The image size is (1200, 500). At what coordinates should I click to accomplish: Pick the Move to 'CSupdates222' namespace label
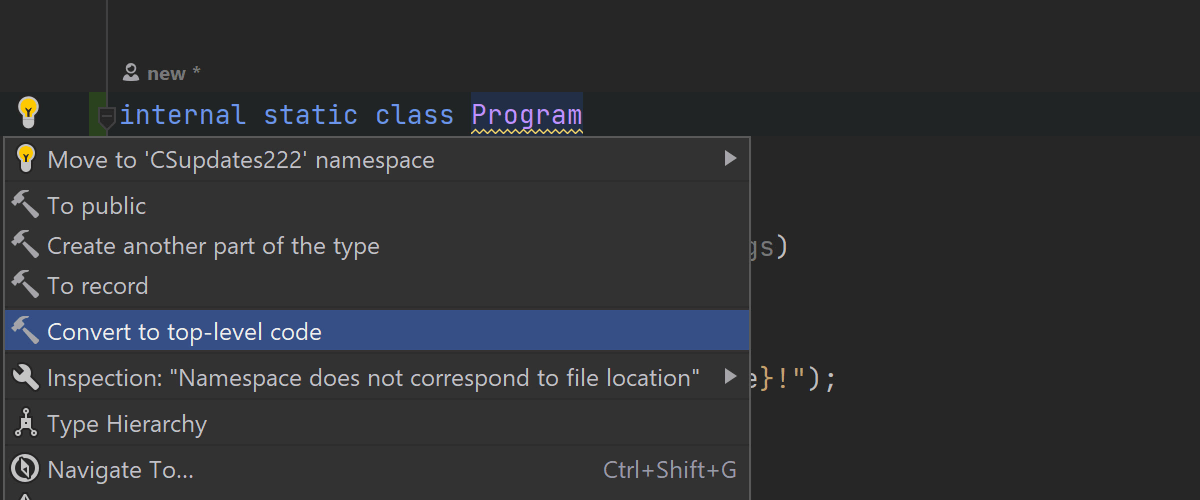[241, 160]
